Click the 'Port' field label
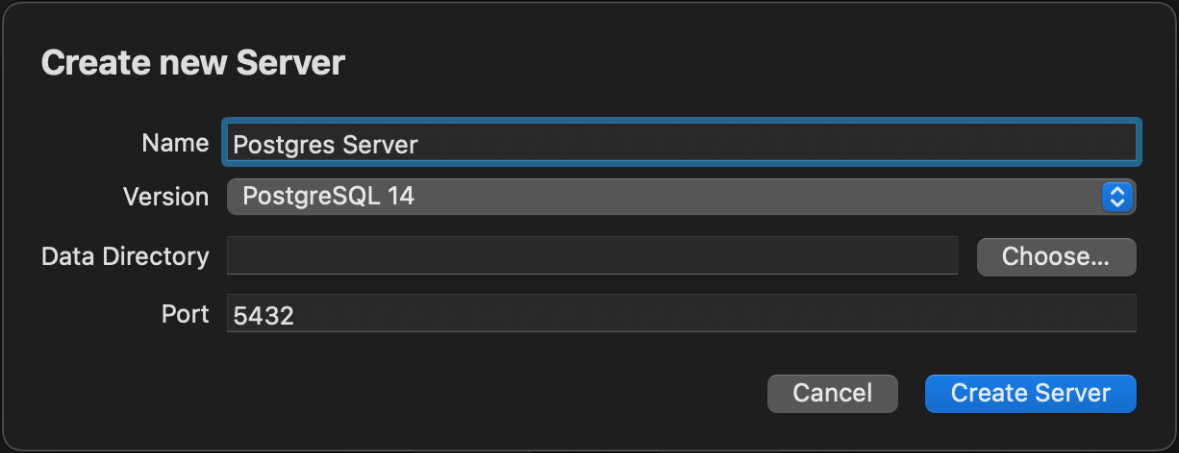Viewport: 1179px width, 453px height. point(185,314)
